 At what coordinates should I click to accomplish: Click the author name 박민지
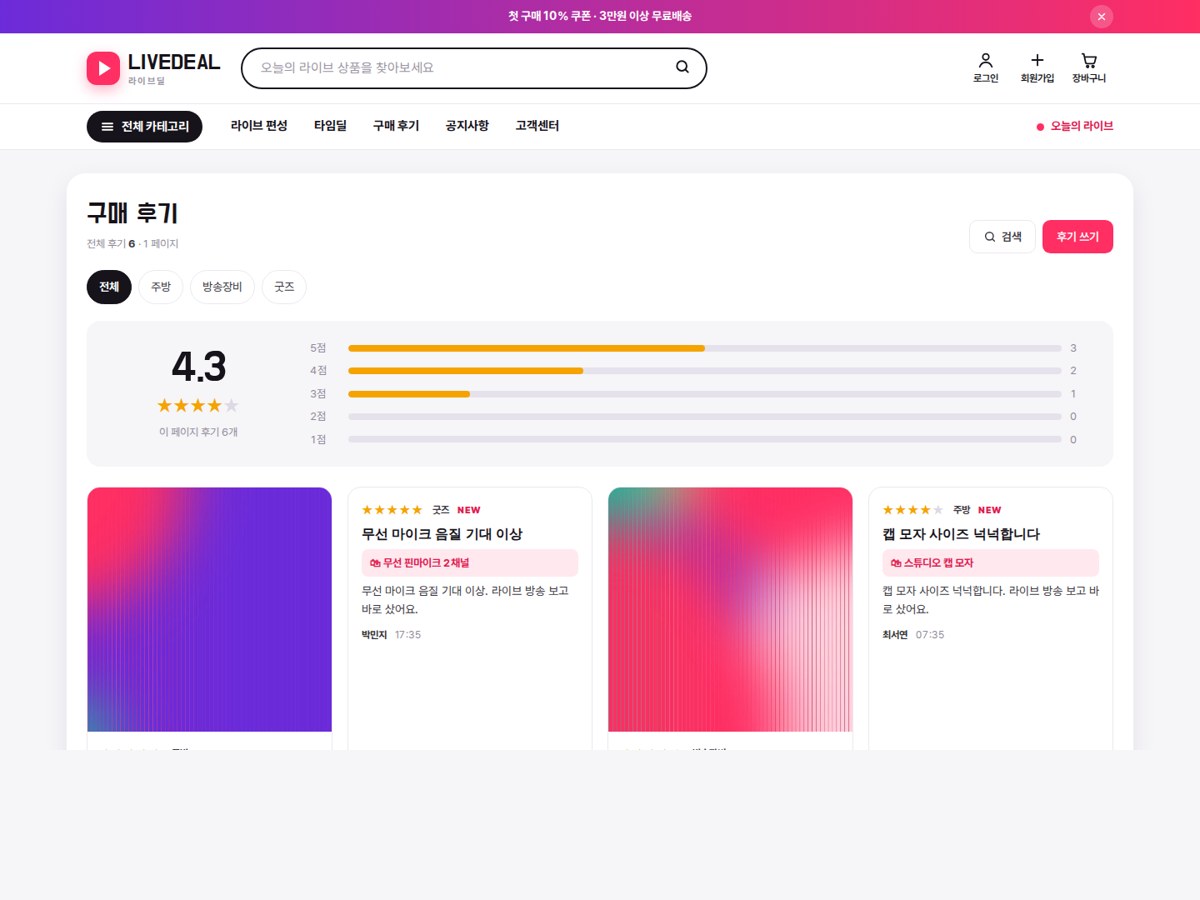click(x=374, y=635)
